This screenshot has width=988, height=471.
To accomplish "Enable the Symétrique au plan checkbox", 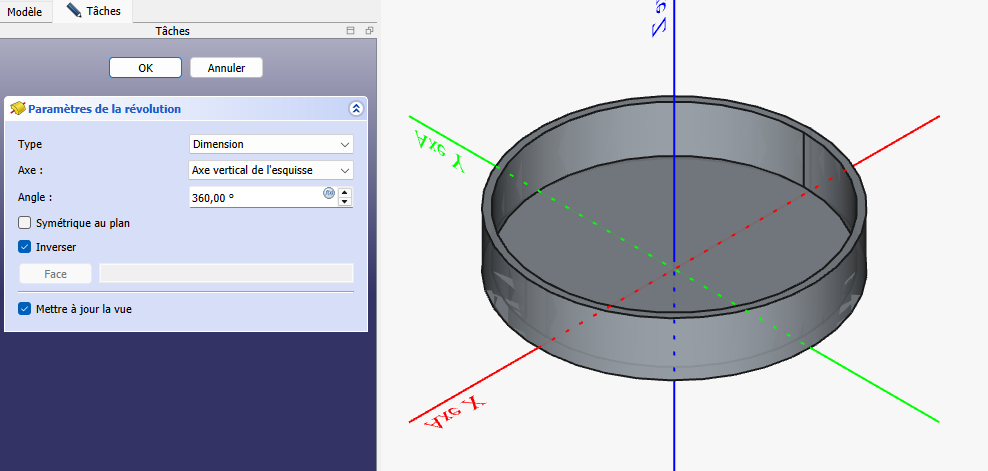I will [x=25, y=223].
